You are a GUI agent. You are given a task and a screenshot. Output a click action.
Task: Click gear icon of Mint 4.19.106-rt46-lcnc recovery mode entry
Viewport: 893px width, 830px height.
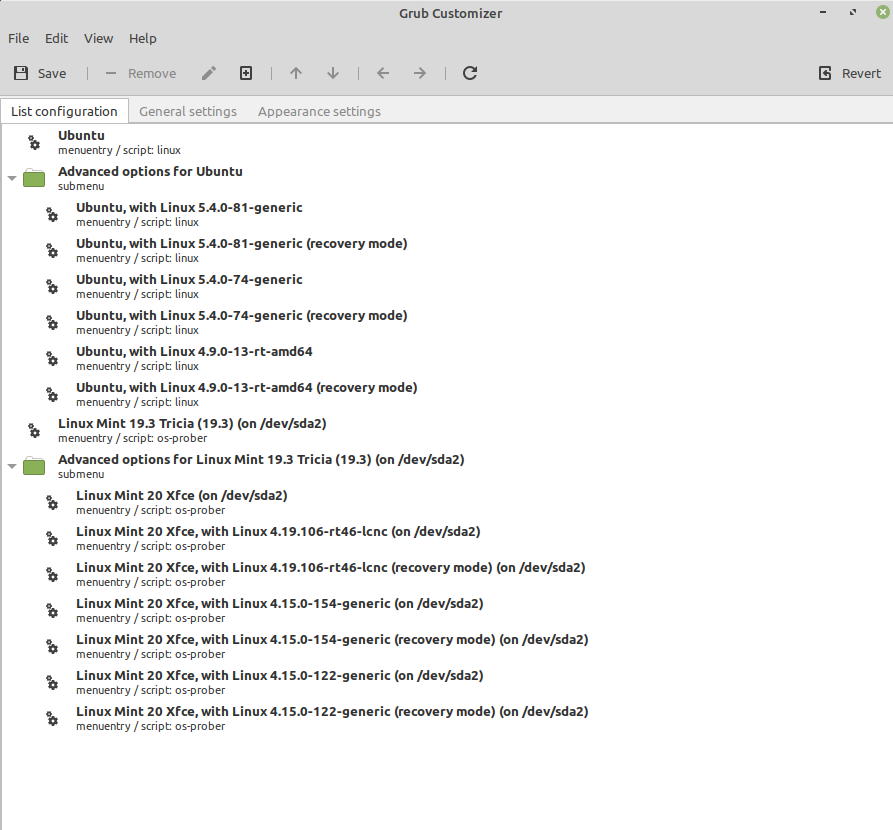point(52,574)
